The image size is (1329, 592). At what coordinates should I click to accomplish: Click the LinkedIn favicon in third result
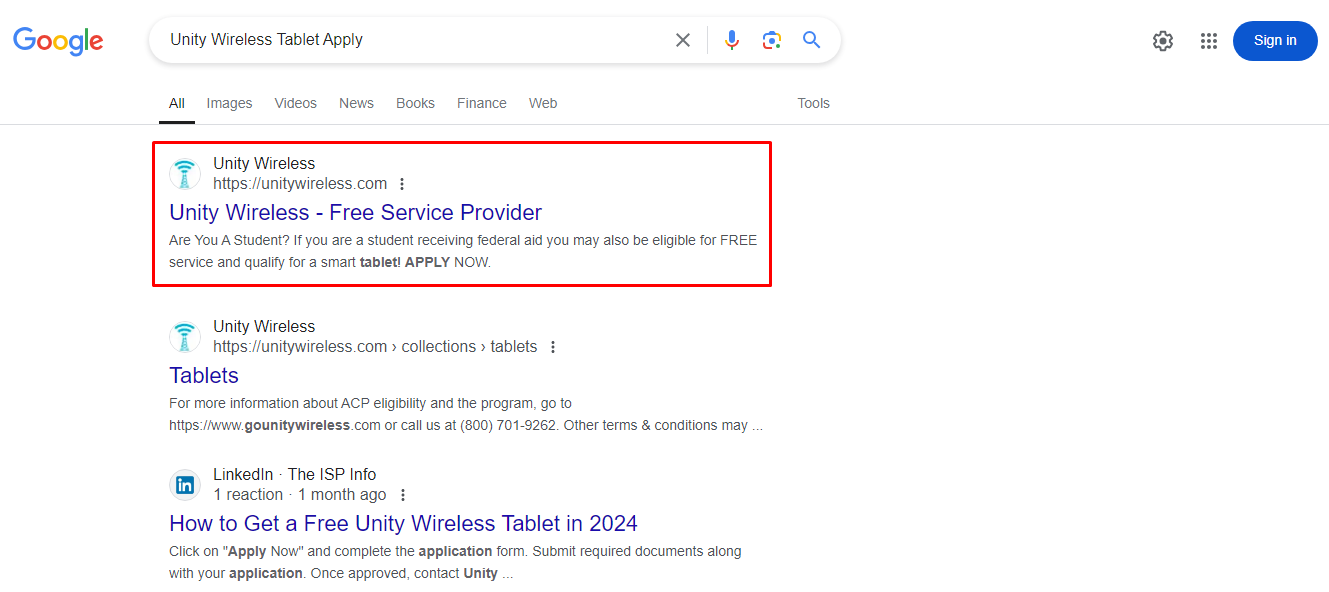click(x=185, y=485)
